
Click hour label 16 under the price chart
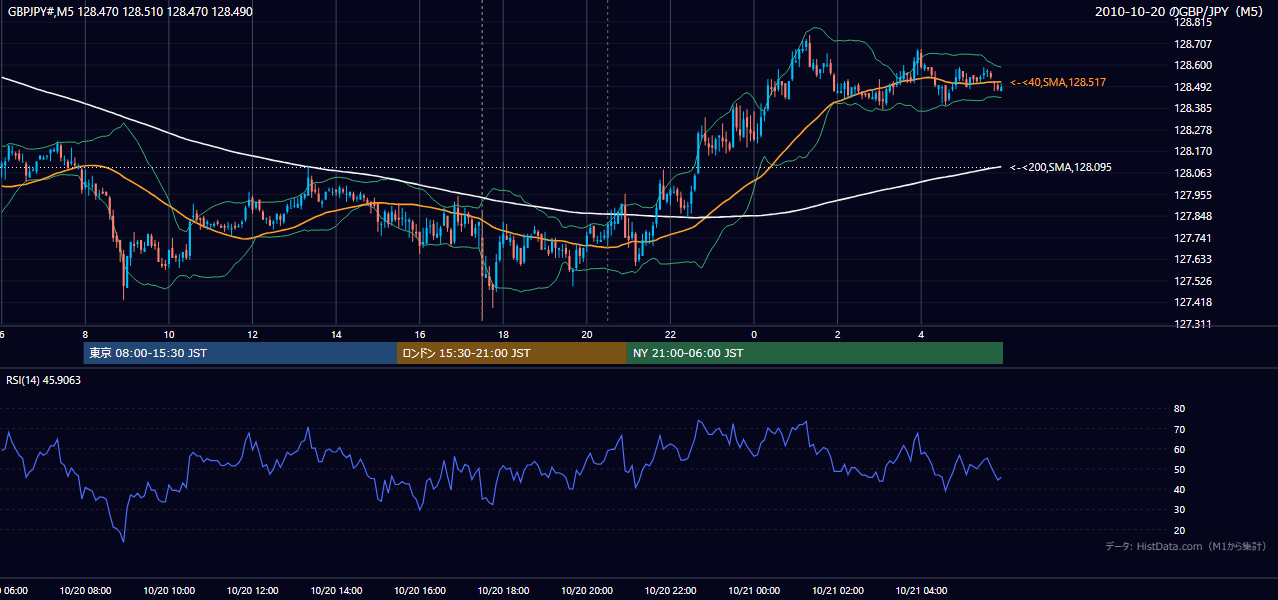click(x=420, y=334)
